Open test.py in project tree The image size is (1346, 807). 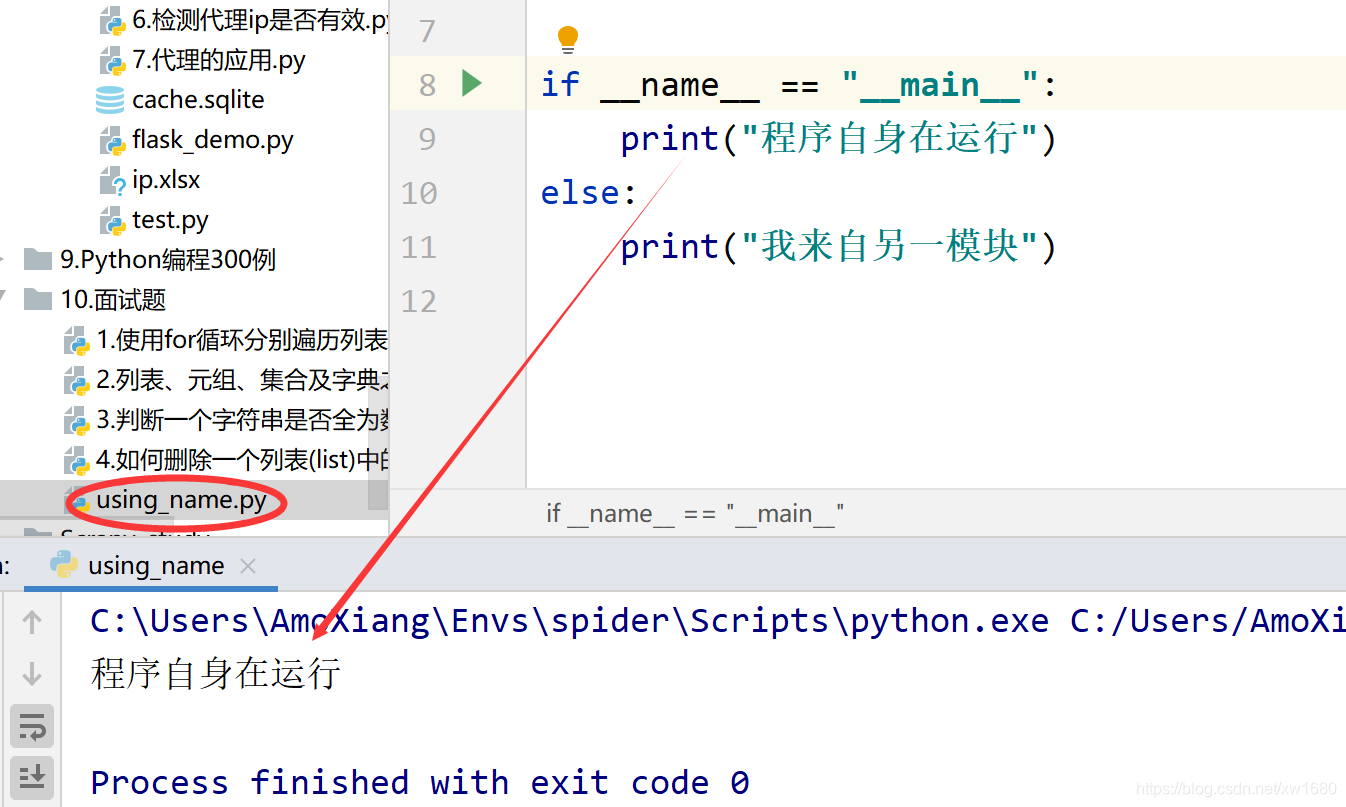coord(170,220)
